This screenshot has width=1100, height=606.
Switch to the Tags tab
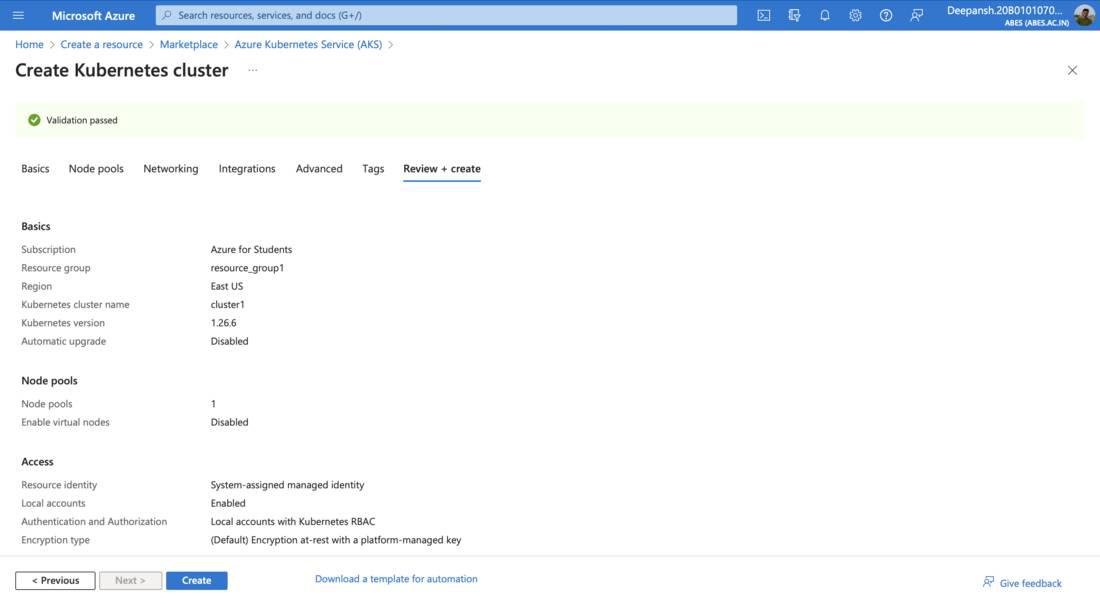(x=373, y=168)
